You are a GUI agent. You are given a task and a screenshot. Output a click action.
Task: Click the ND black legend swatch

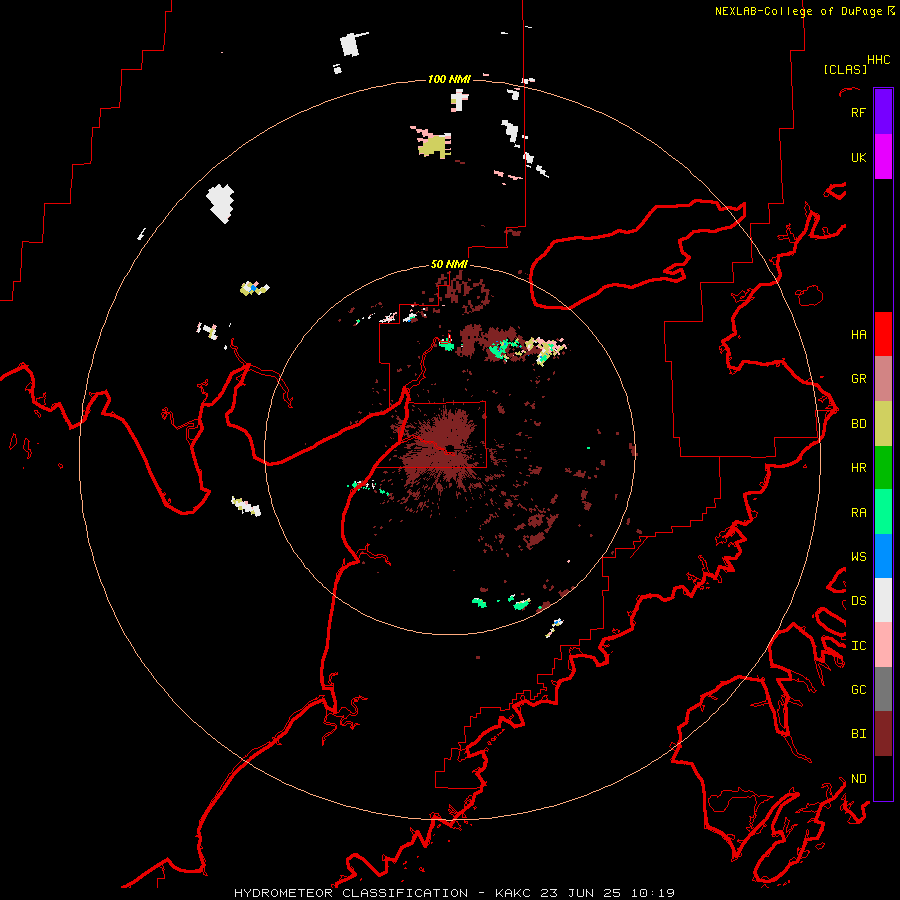883,778
